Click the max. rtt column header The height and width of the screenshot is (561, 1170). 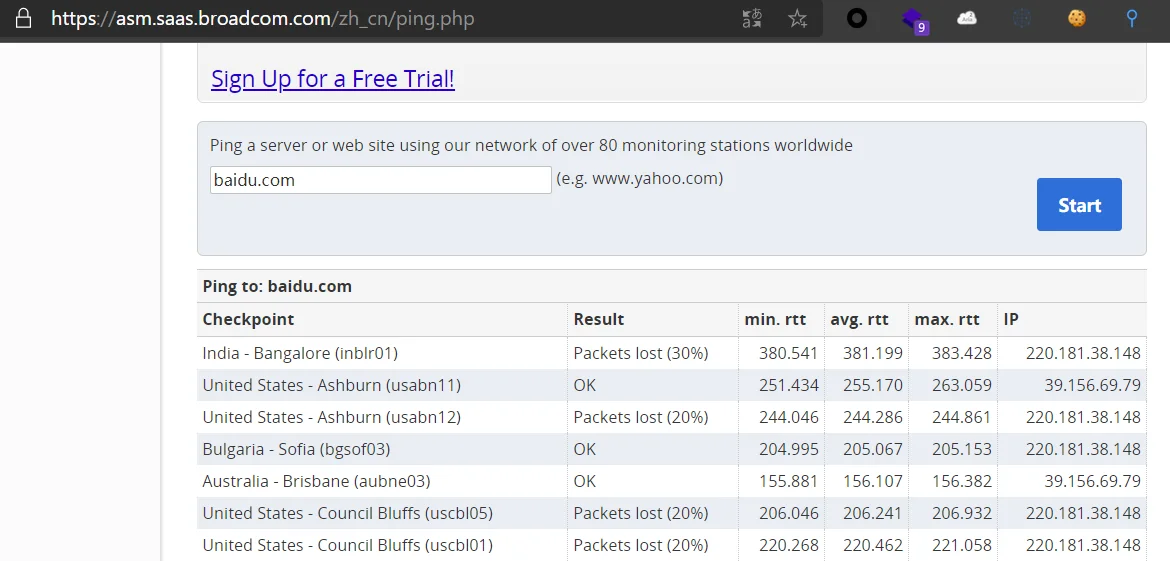click(947, 319)
